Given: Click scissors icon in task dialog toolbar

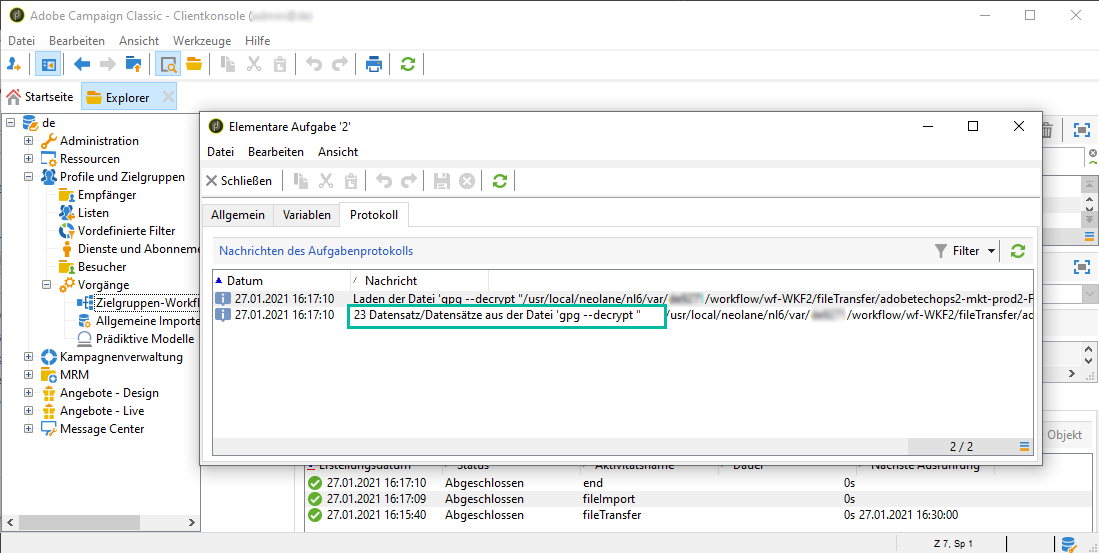Looking at the screenshot, I should tap(325, 181).
